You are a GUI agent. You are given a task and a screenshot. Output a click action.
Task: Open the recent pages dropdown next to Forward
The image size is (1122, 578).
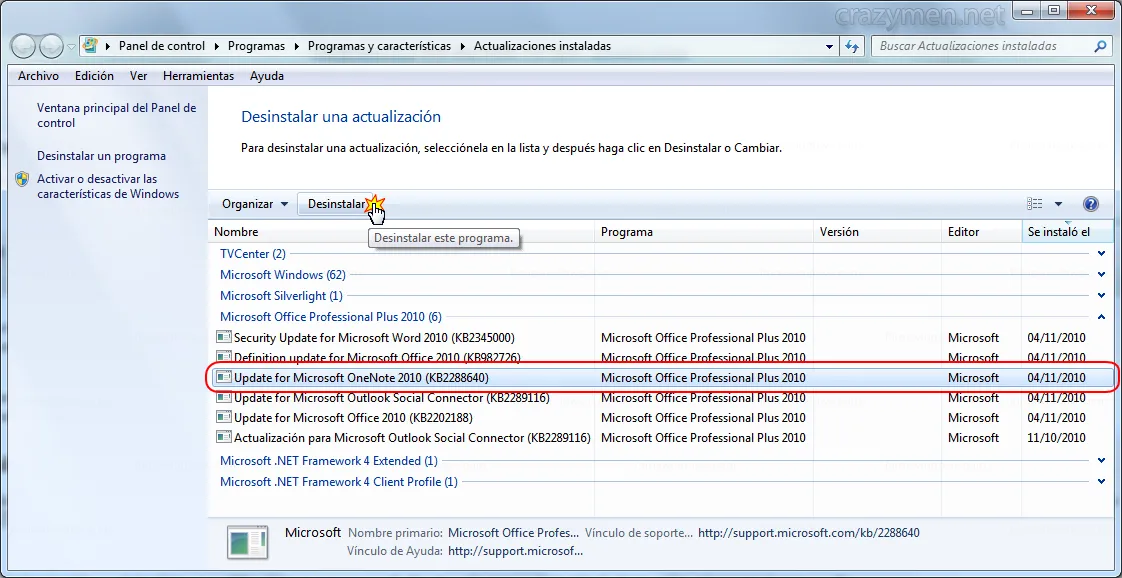pos(72,46)
